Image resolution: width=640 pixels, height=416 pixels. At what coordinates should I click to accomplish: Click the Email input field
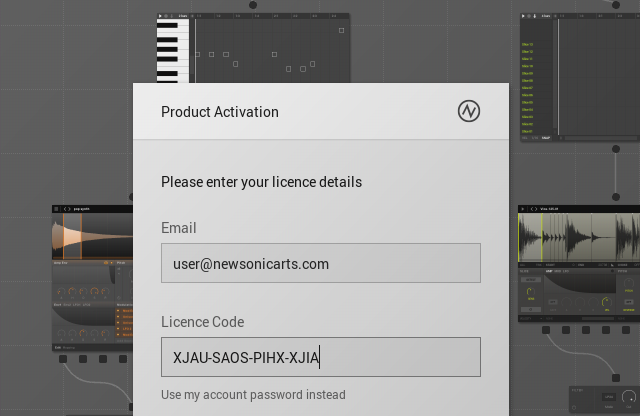[x=321, y=263]
